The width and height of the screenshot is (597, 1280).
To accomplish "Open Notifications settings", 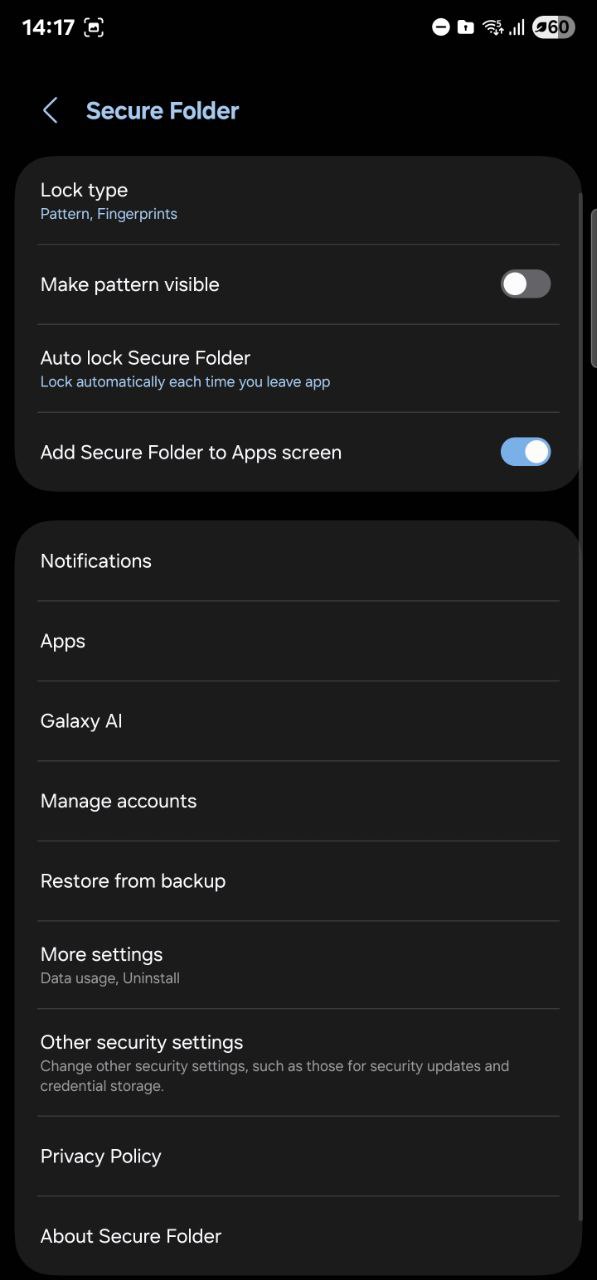I will [x=298, y=561].
